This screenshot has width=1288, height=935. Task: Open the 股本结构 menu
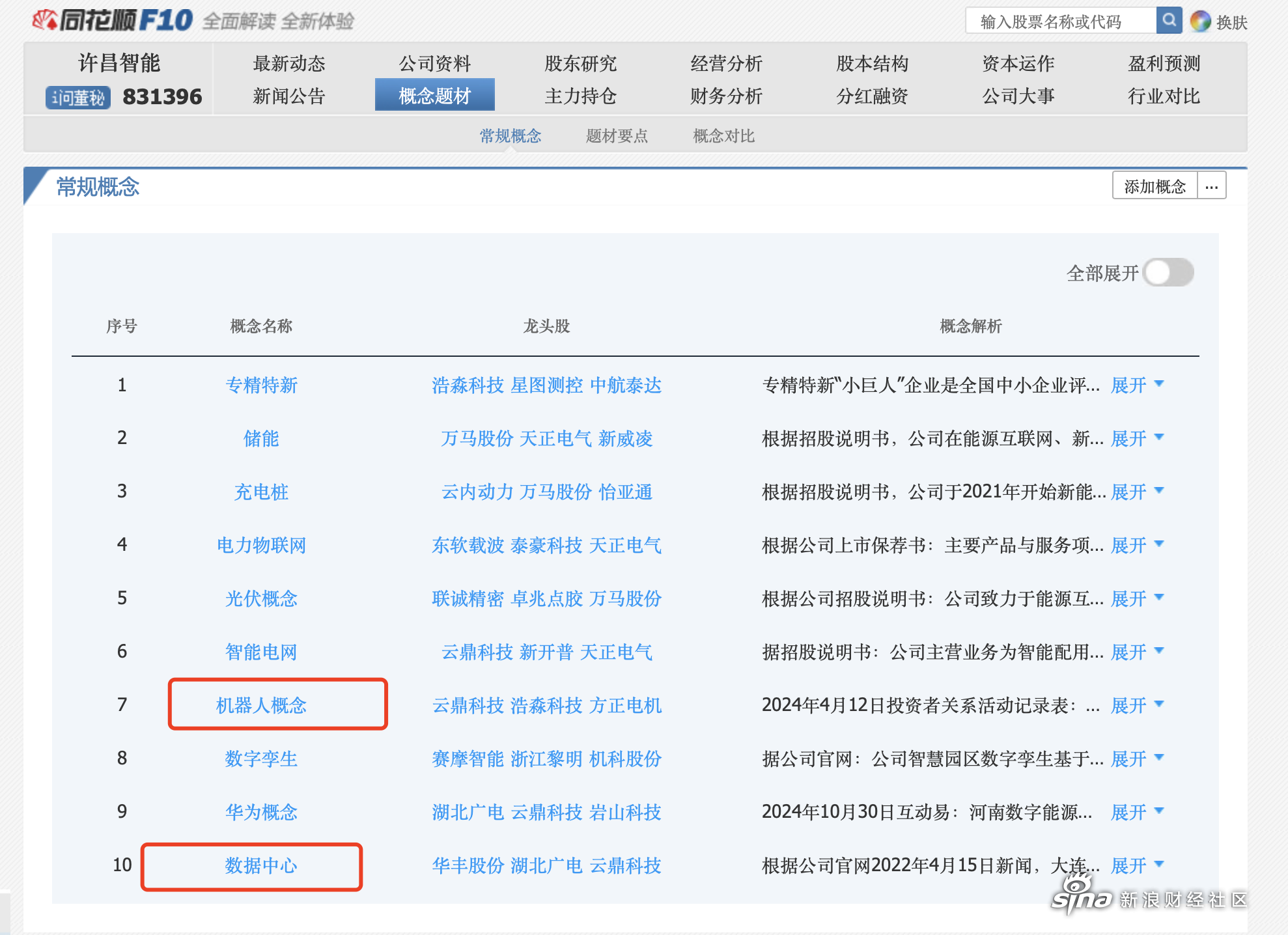(x=873, y=64)
